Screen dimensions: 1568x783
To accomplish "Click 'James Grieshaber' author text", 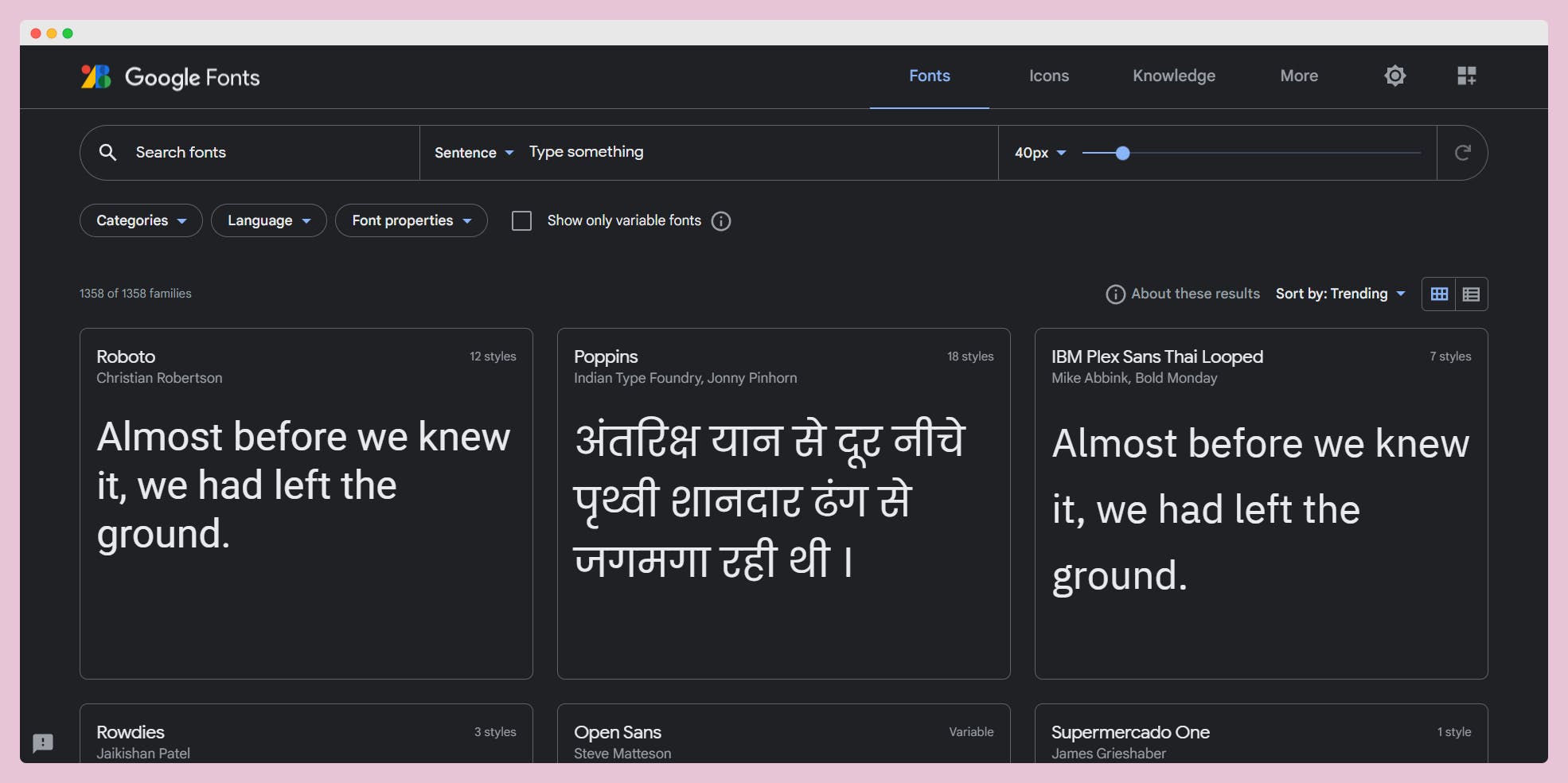I will click(x=1109, y=754).
